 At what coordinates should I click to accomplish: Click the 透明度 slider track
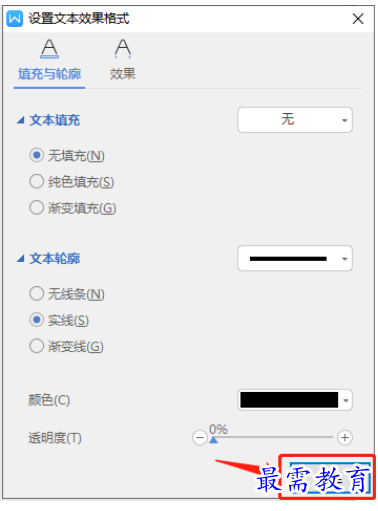coord(271,437)
